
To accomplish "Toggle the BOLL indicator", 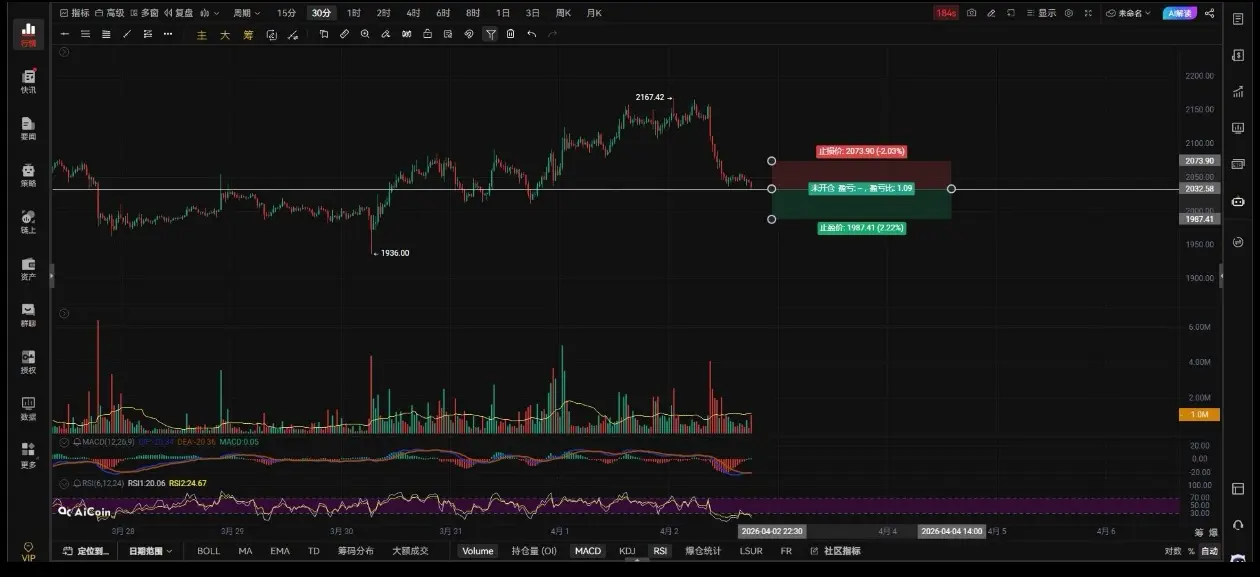I will (208, 551).
